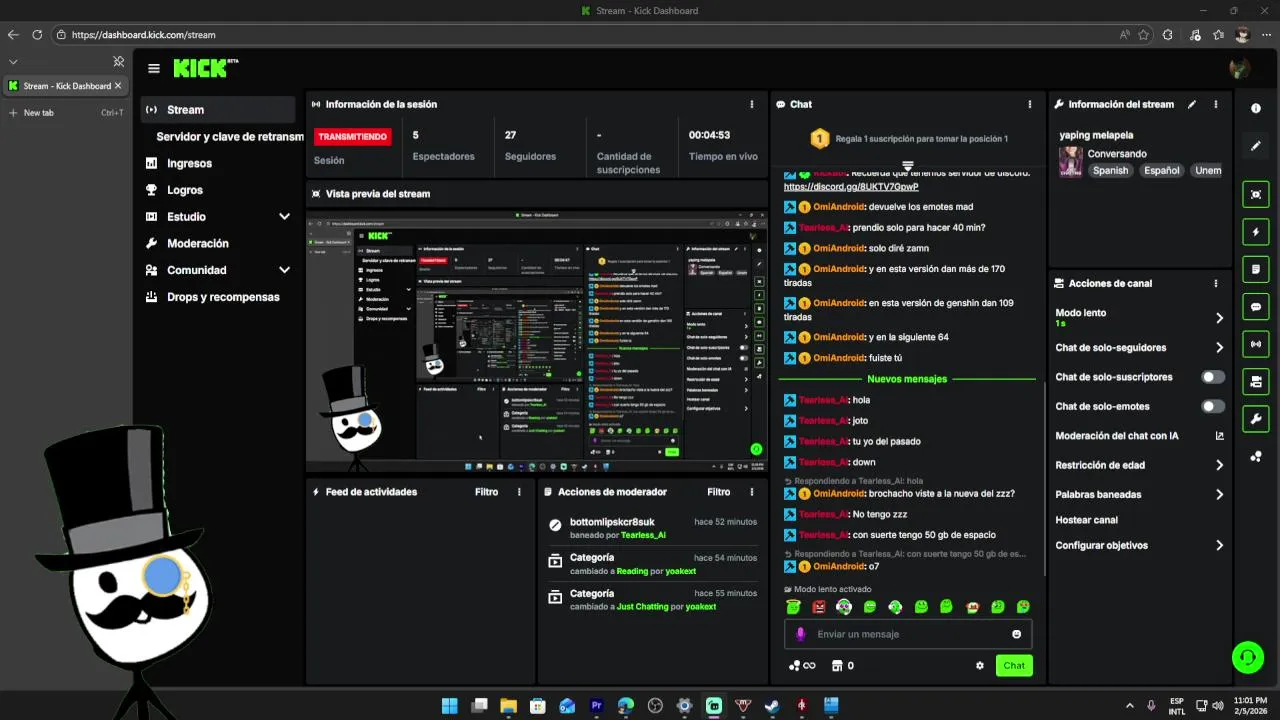The height and width of the screenshot is (720, 1280).
Task: Click the Spanish tag chip
Action: pos(1110,170)
